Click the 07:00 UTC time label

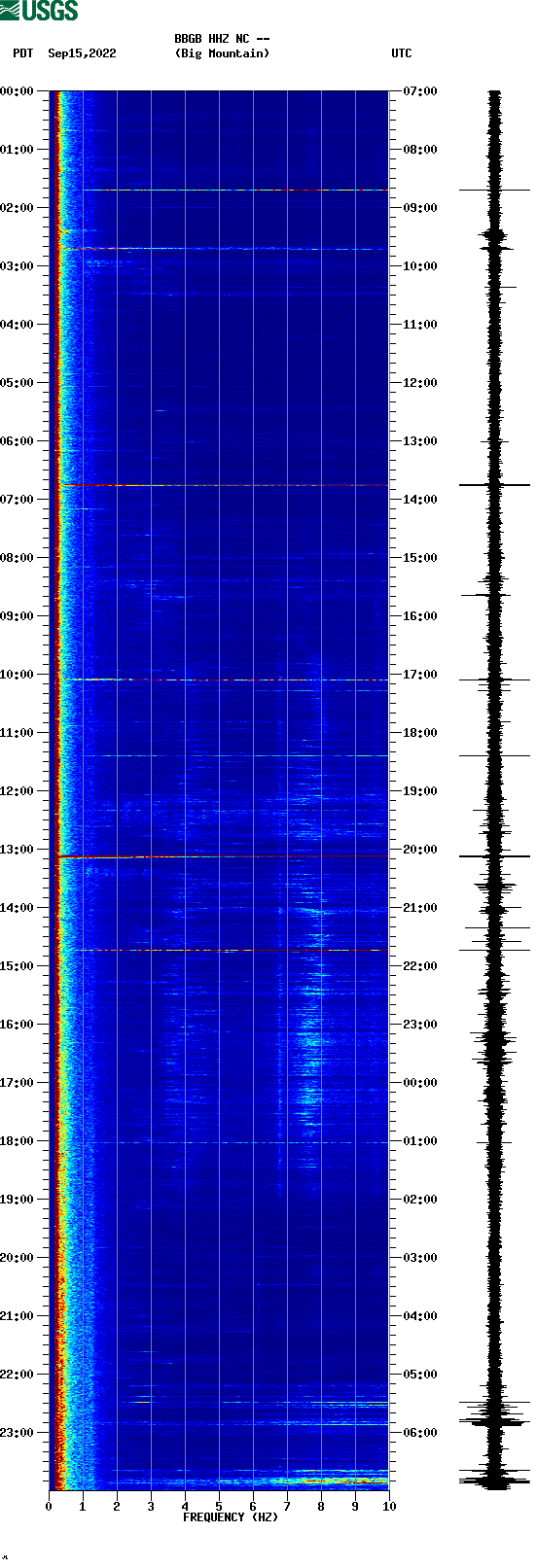[x=420, y=91]
